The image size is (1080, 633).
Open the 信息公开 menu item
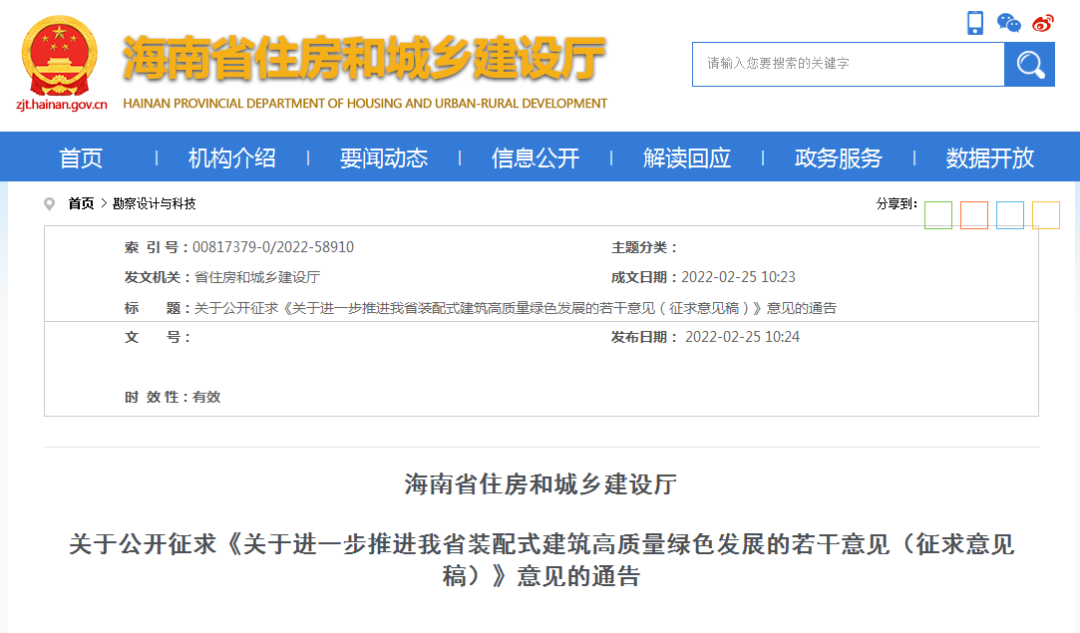pos(534,157)
